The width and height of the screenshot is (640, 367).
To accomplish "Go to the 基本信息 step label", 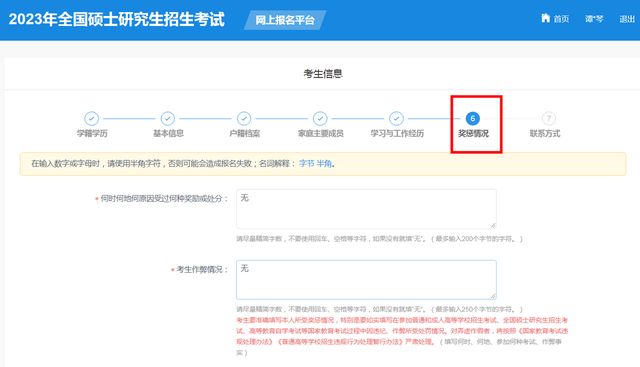I will [x=168, y=133].
